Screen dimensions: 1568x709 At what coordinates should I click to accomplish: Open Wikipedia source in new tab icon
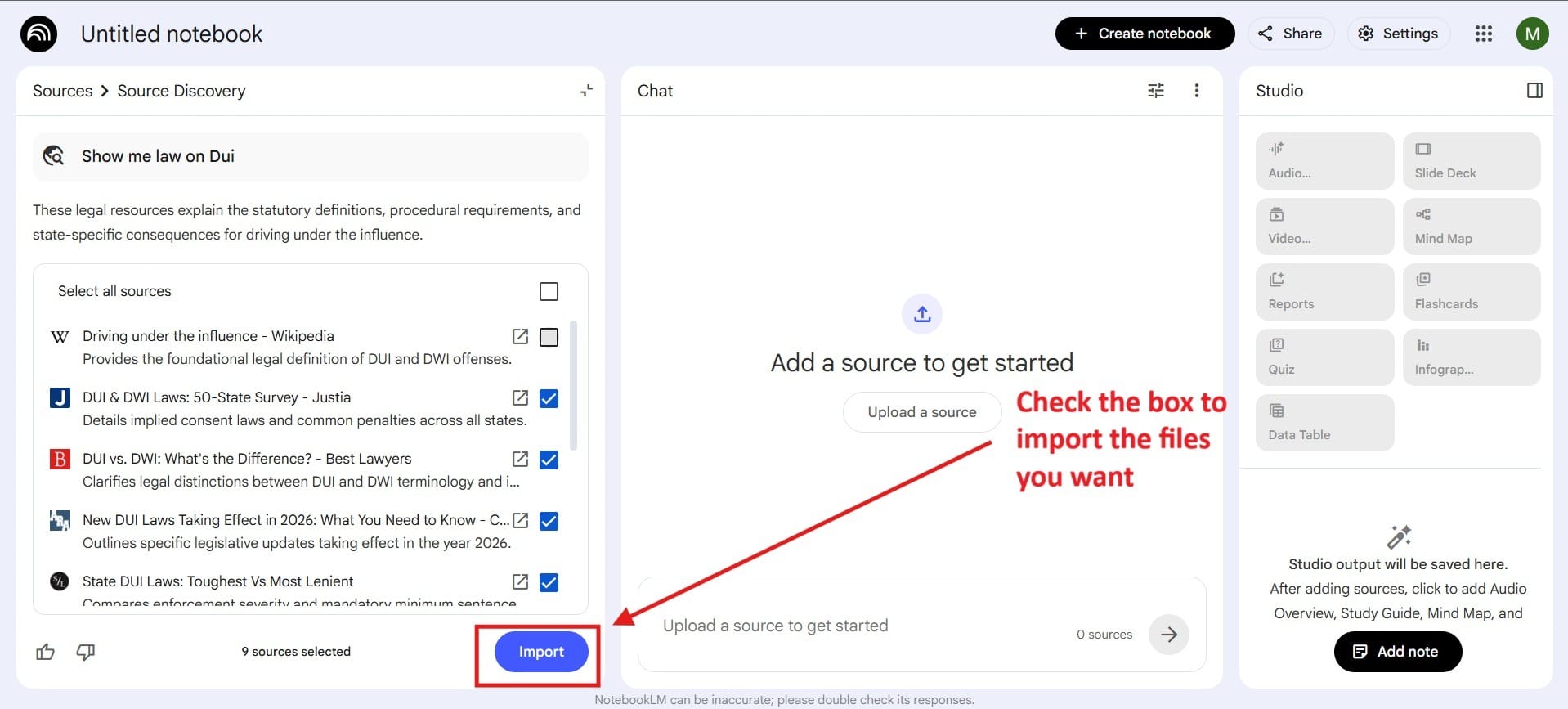click(x=520, y=336)
